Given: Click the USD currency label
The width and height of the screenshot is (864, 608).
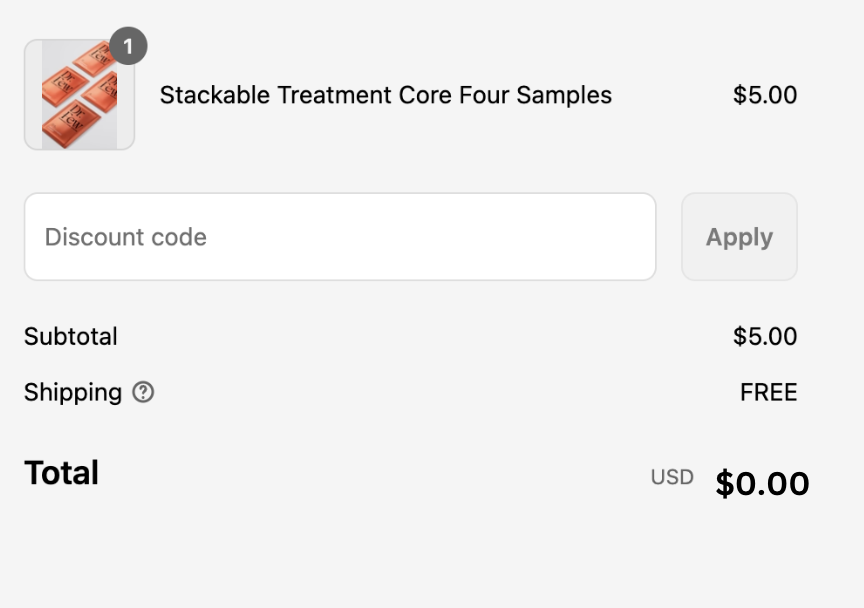Looking at the screenshot, I should pos(672,477).
